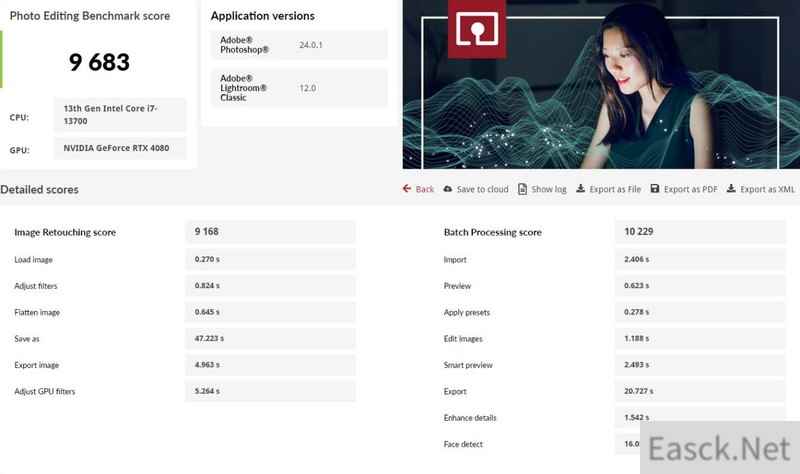Select Smart preview value 2.493 s
The height and width of the screenshot is (474, 800).
pyautogui.click(x=700, y=365)
